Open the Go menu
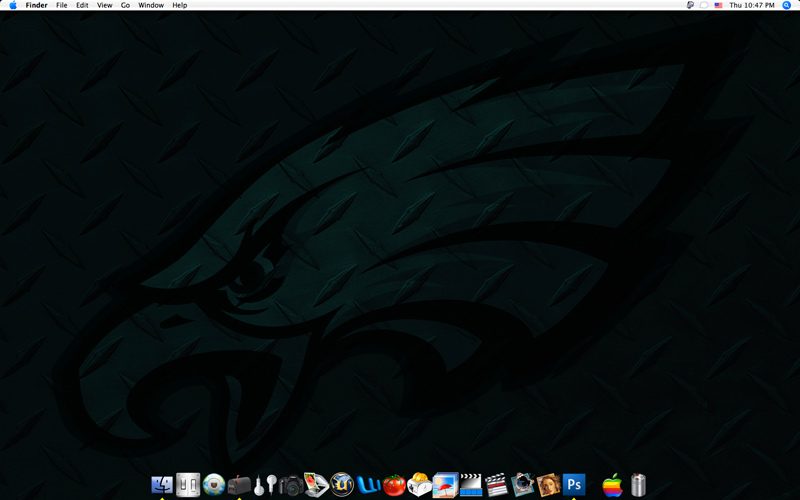The height and width of the screenshot is (500, 800). pos(126,5)
